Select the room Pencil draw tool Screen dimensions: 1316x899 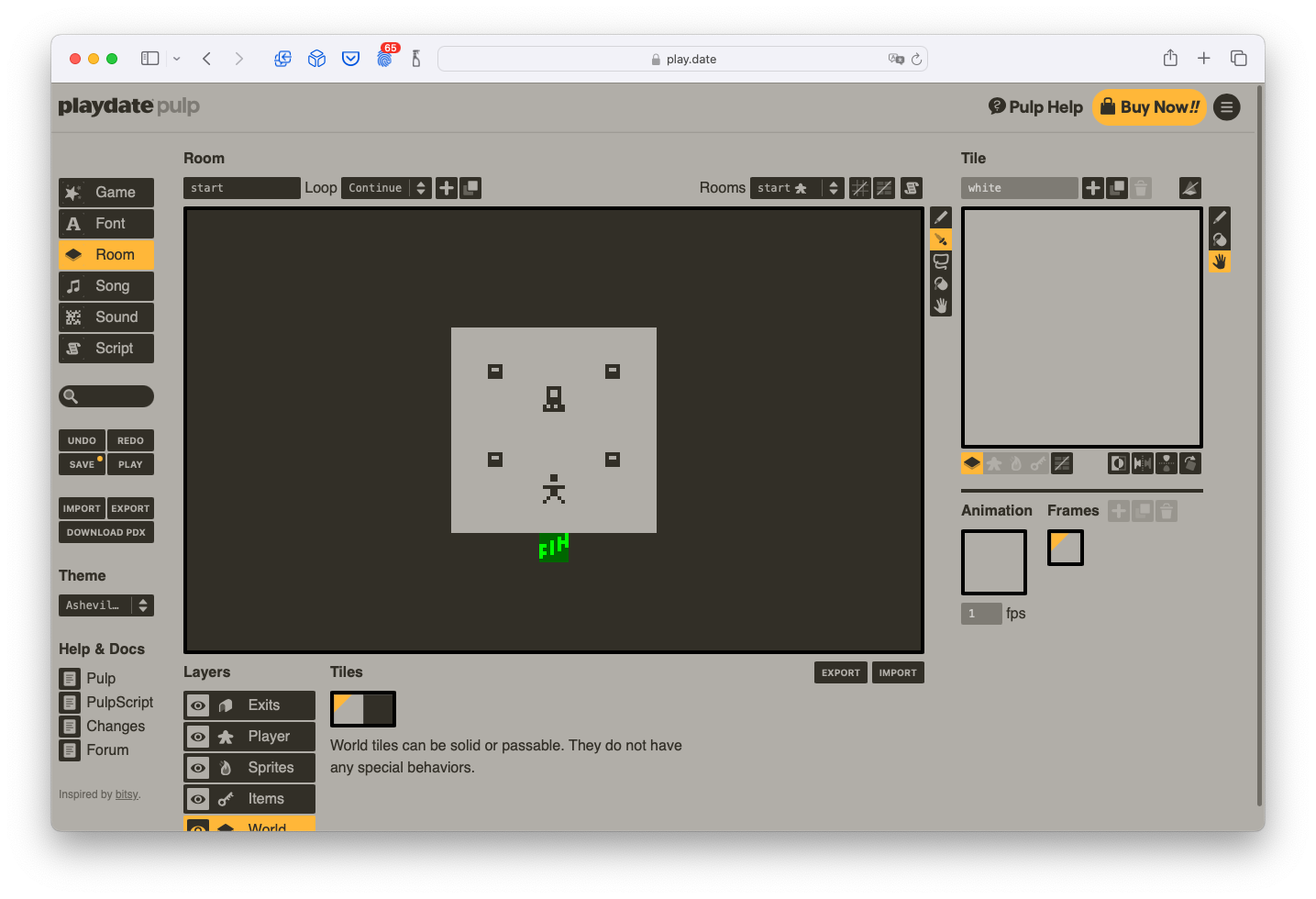tap(941, 217)
